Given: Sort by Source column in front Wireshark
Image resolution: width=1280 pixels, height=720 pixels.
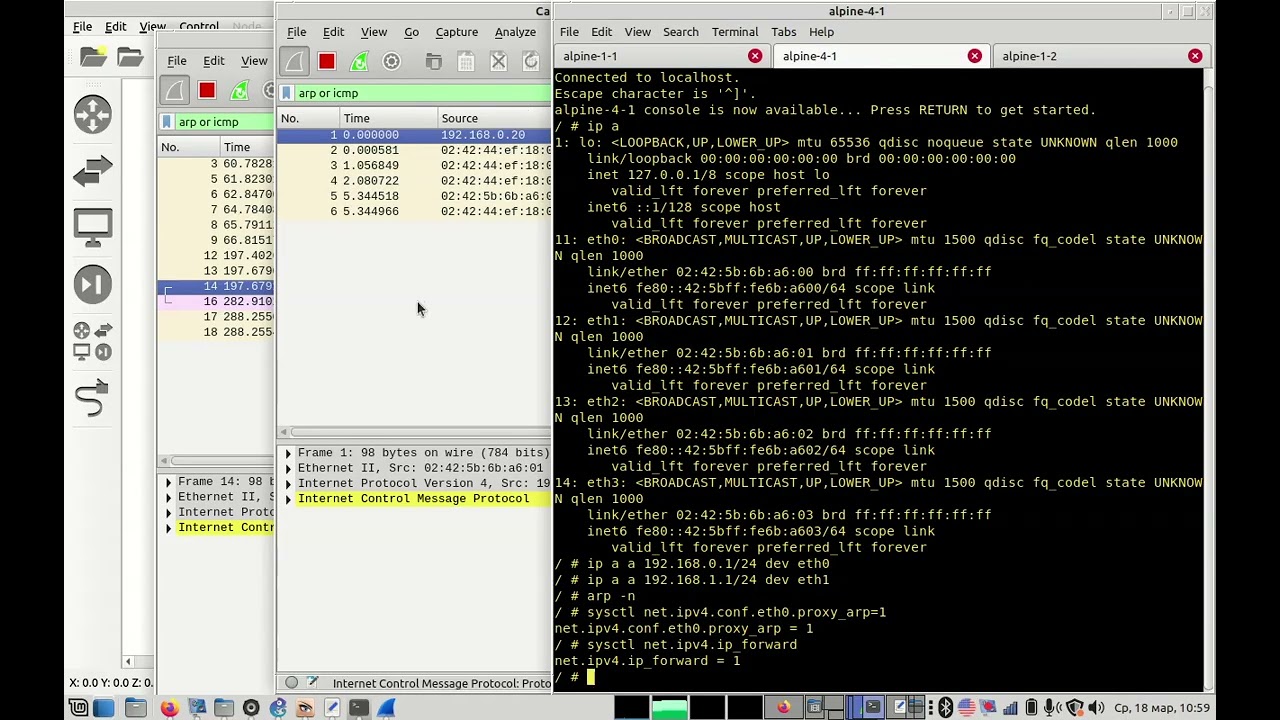Looking at the screenshot, I should click(494, 118).
